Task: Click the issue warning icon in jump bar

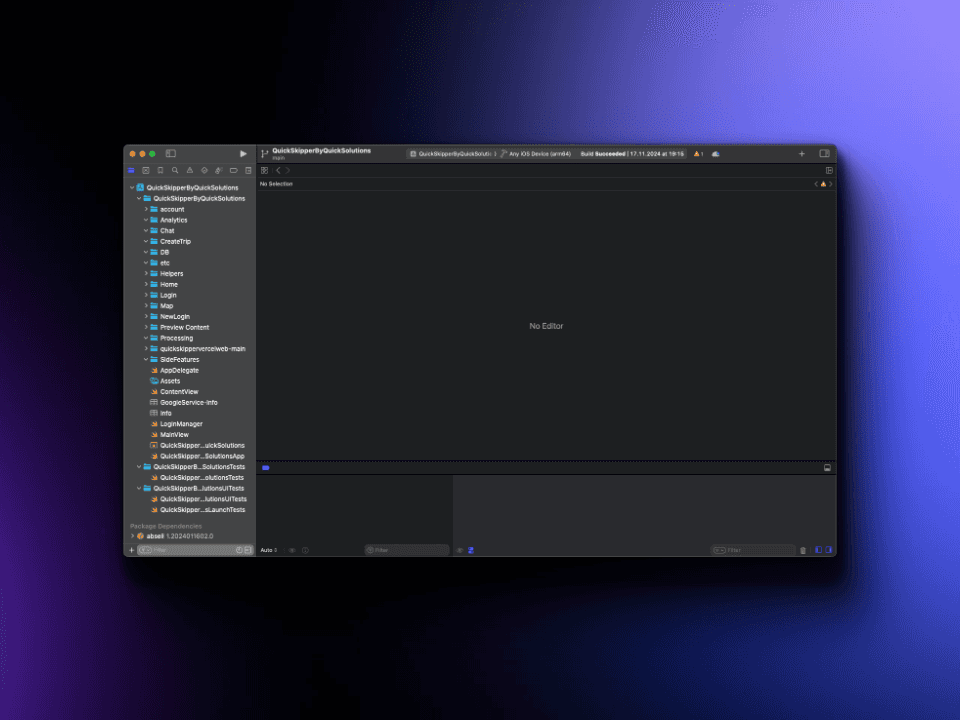Action: pos(823,184)
